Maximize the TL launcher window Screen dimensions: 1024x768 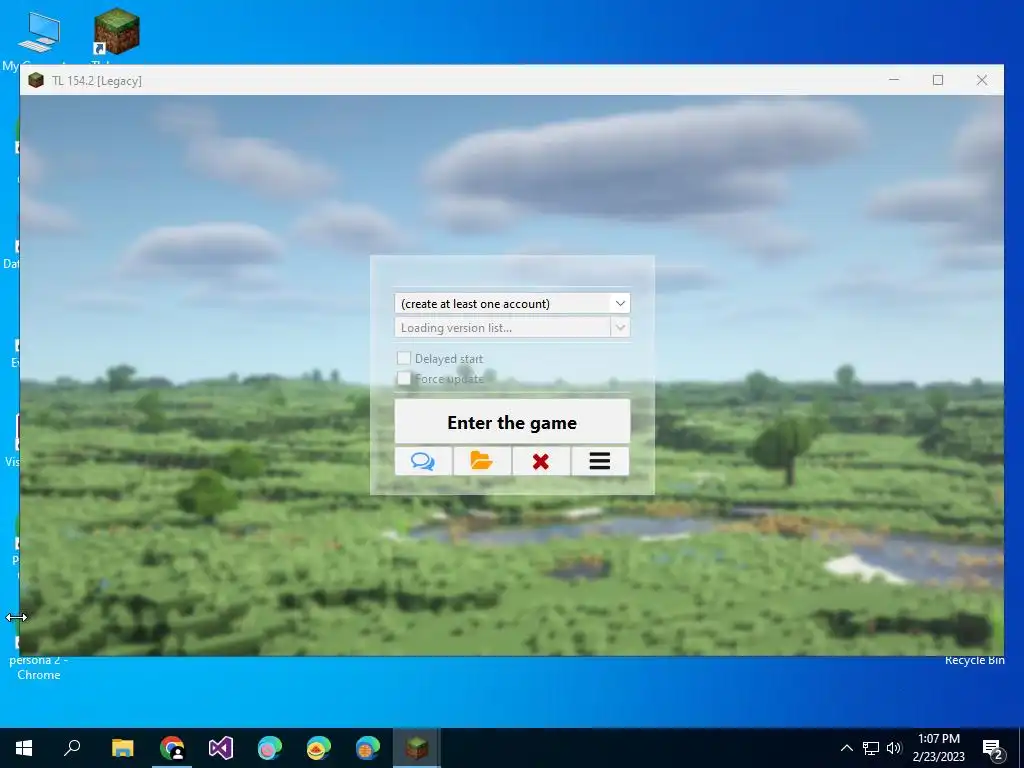pyautogui.click(x=938, y=80)
